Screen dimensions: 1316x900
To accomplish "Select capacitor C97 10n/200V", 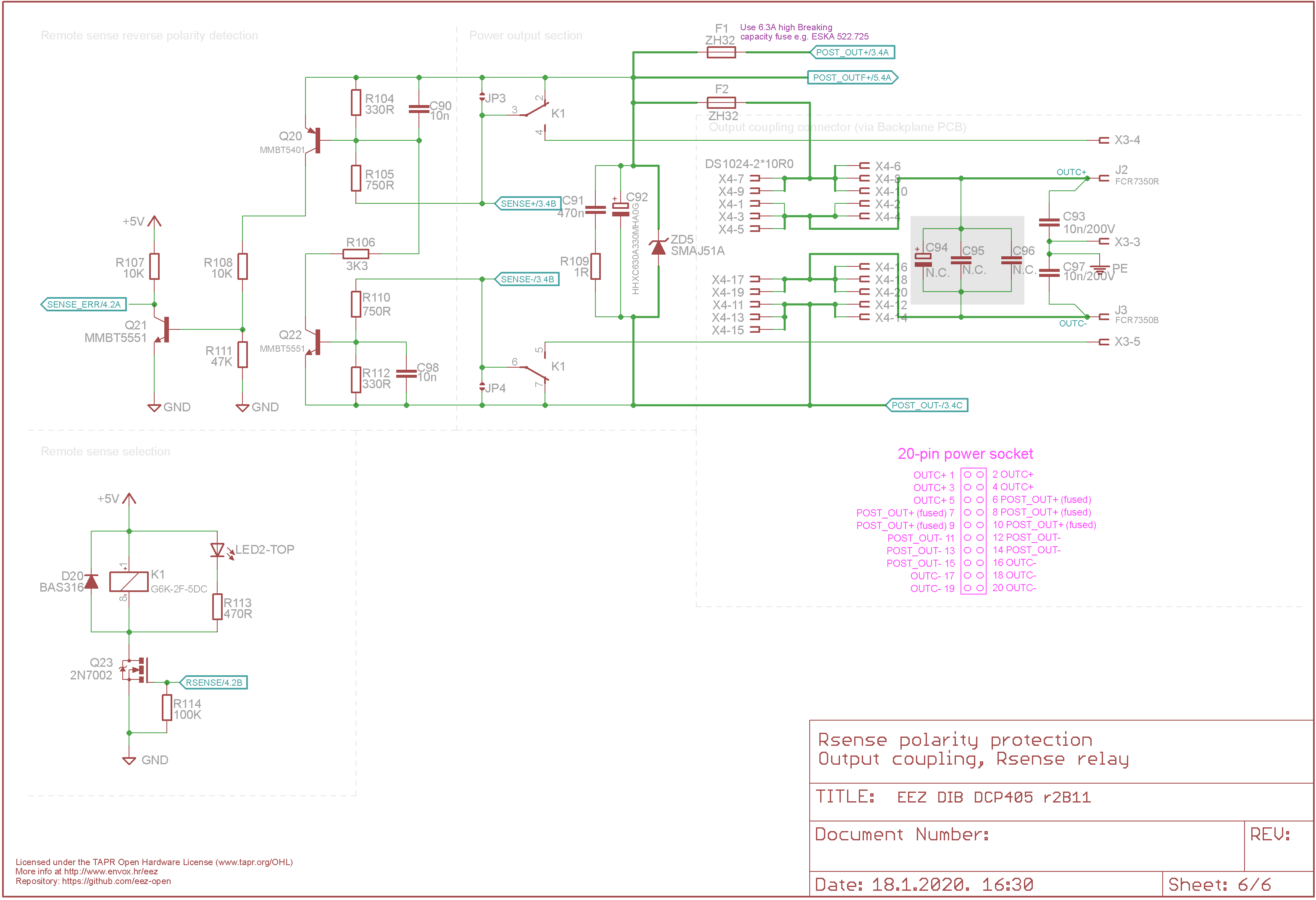I will coord(1049,272).
